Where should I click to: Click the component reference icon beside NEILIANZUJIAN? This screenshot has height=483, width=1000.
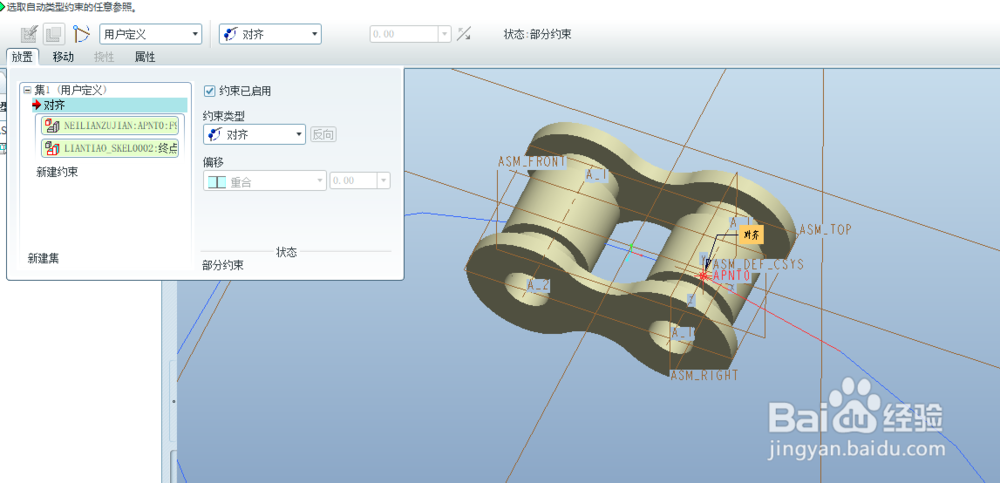click(52, 126)
